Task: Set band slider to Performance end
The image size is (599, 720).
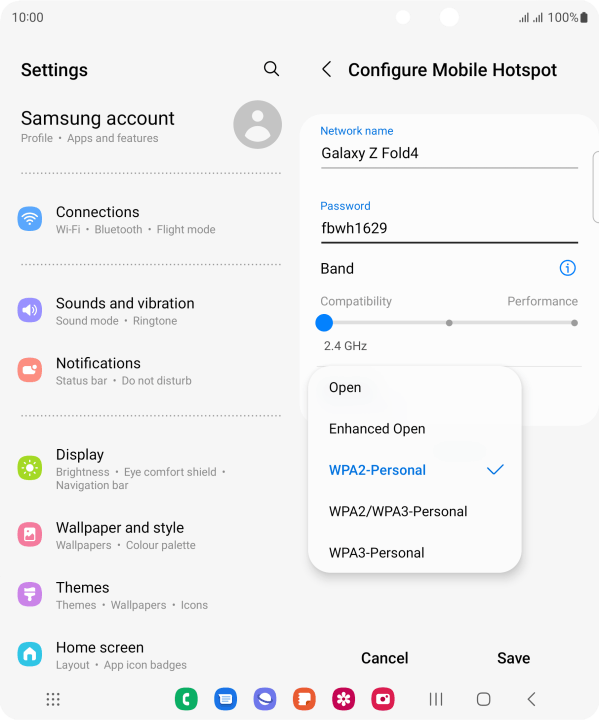Action: (x=574, y=323)
